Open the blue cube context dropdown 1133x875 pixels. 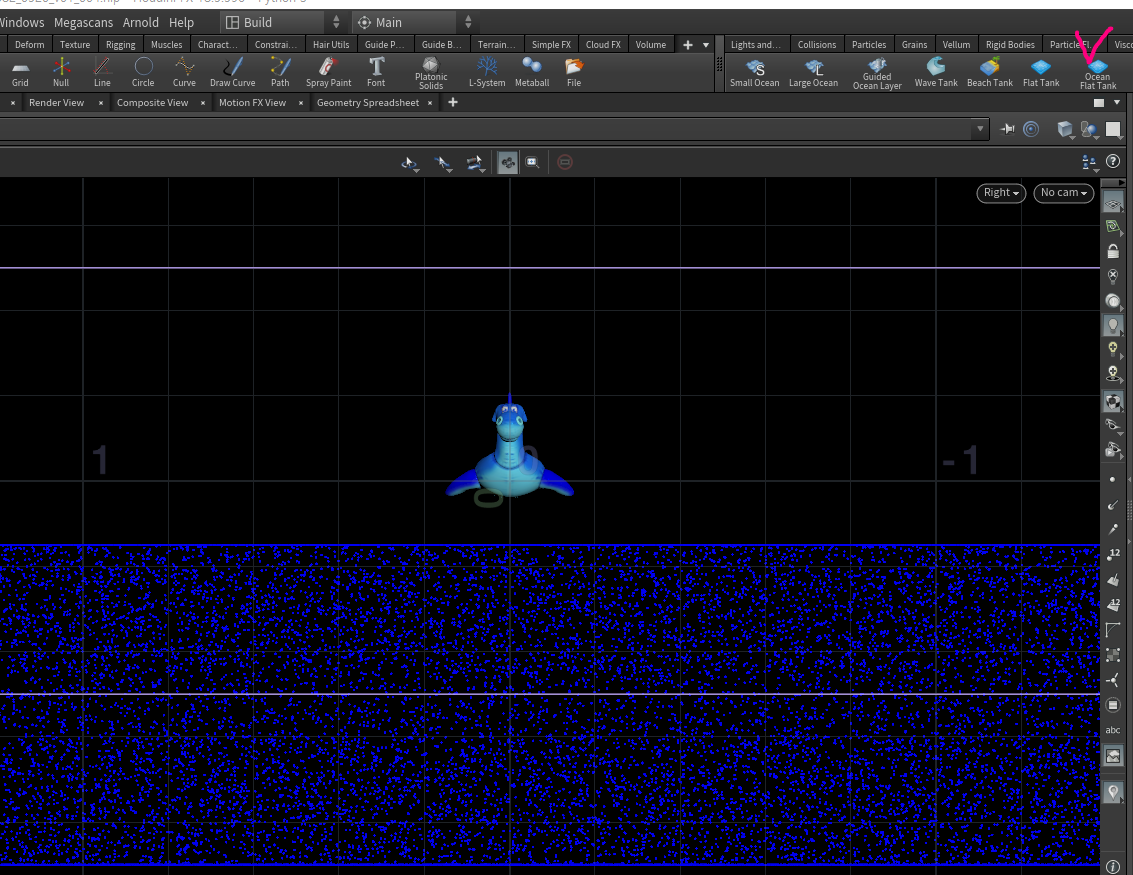click(1065, 129)
